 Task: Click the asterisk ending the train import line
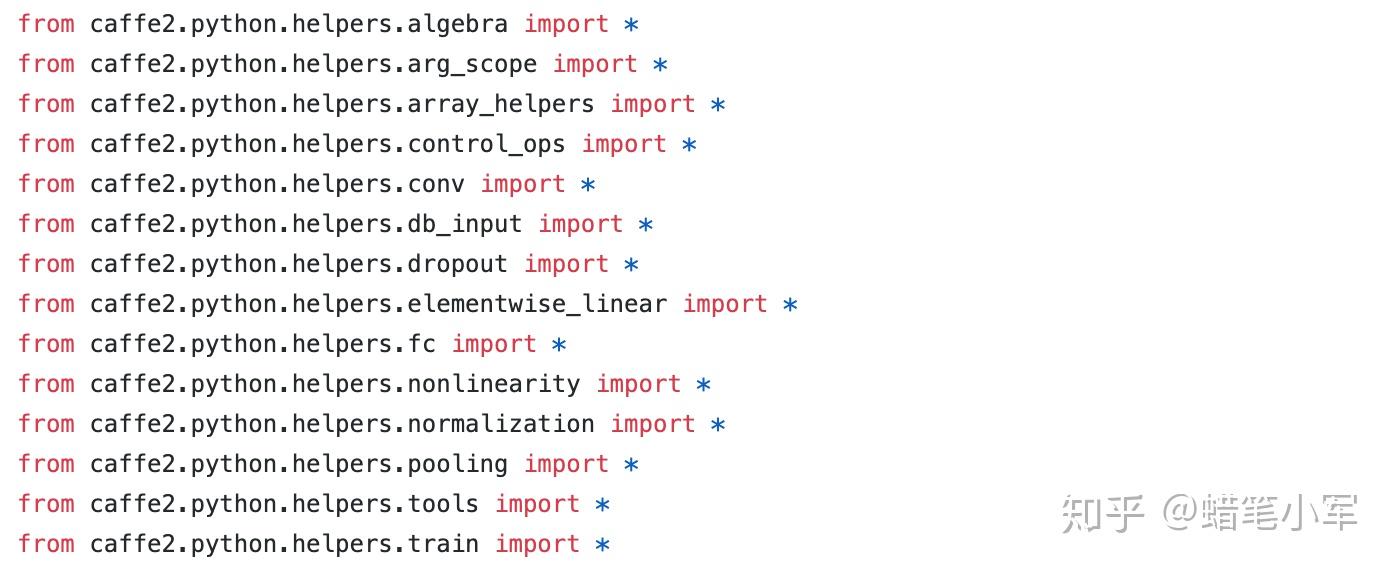602,545
